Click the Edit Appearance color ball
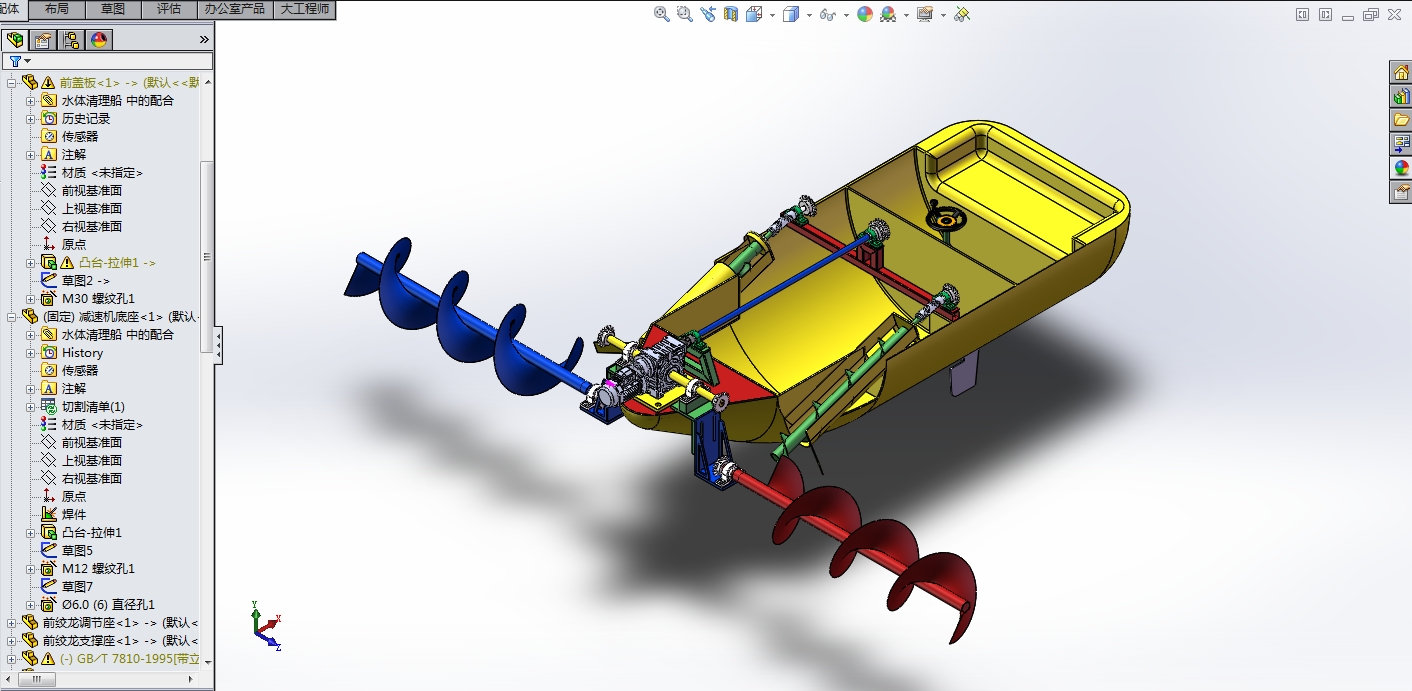 pos(864,14)
